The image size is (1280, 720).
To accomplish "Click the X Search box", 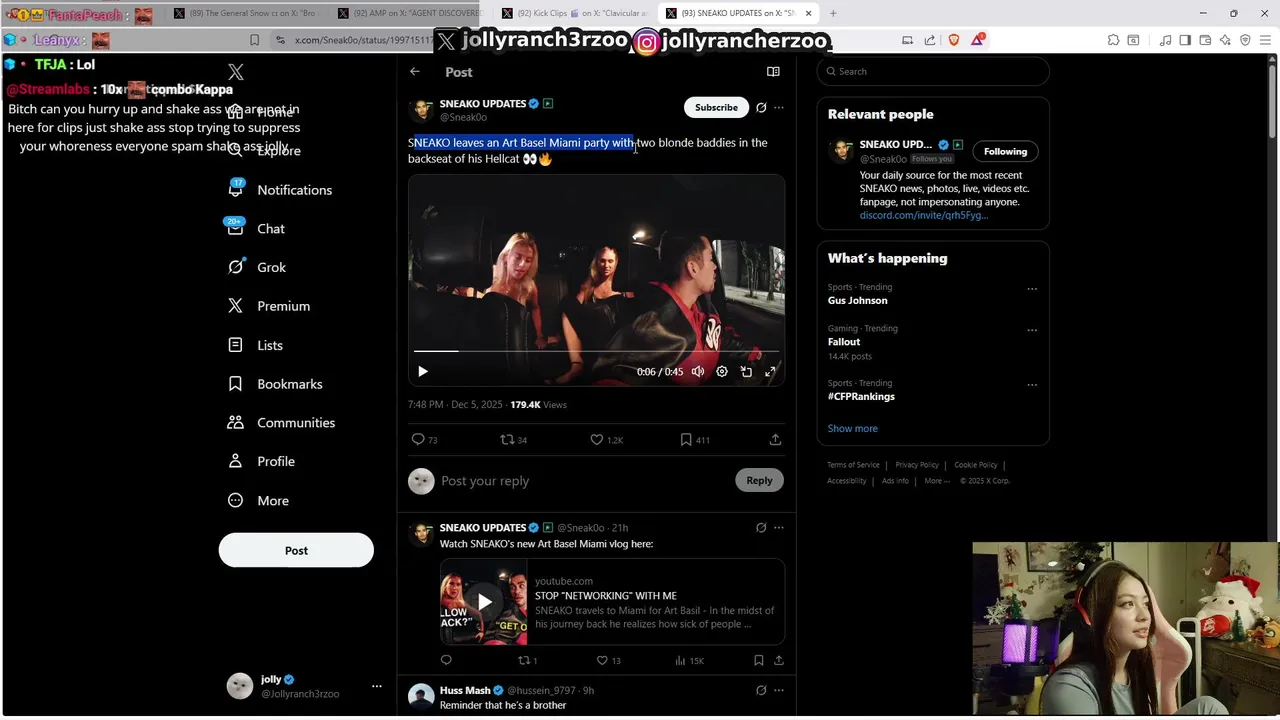I will (933, 72).
